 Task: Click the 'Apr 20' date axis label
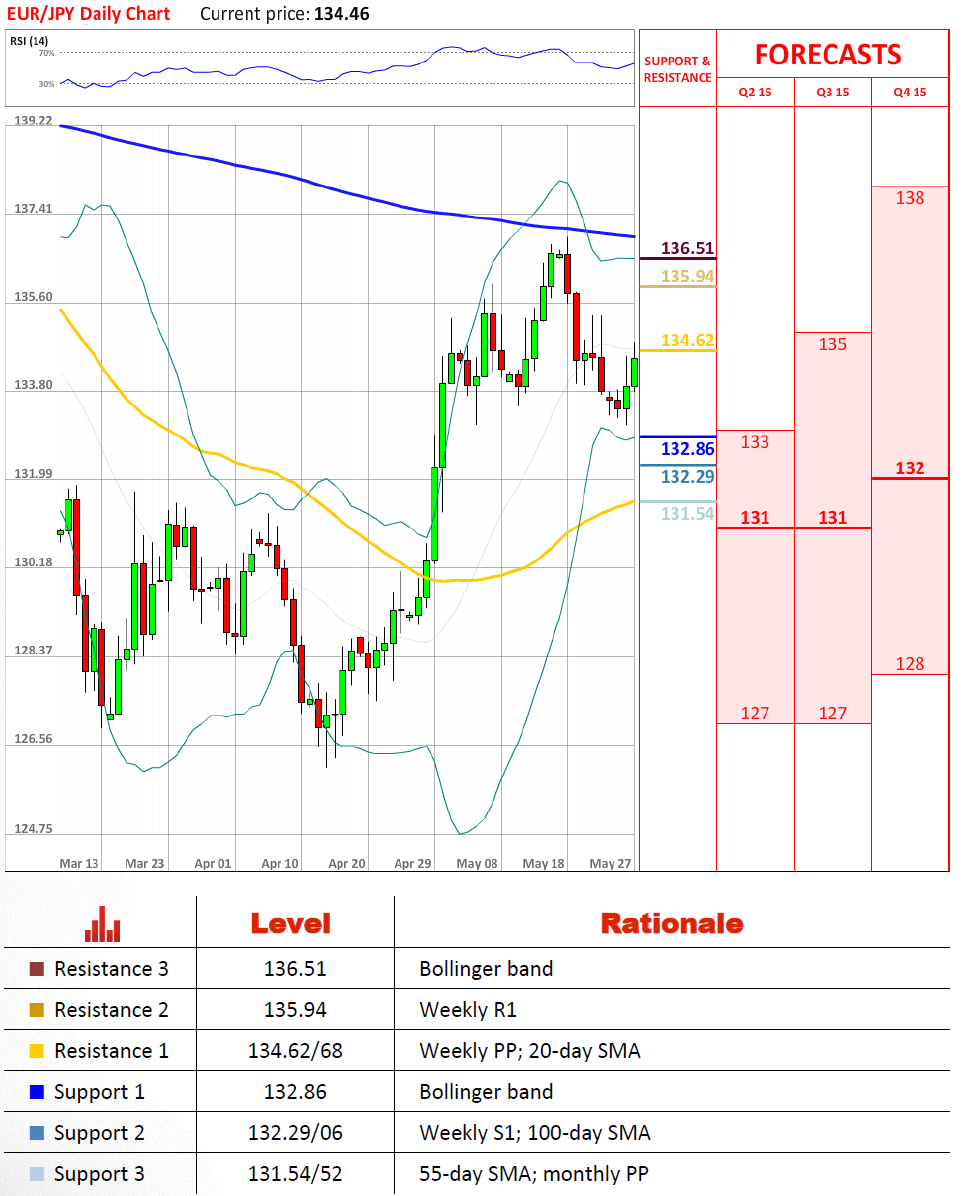click(x=346, y=863)
